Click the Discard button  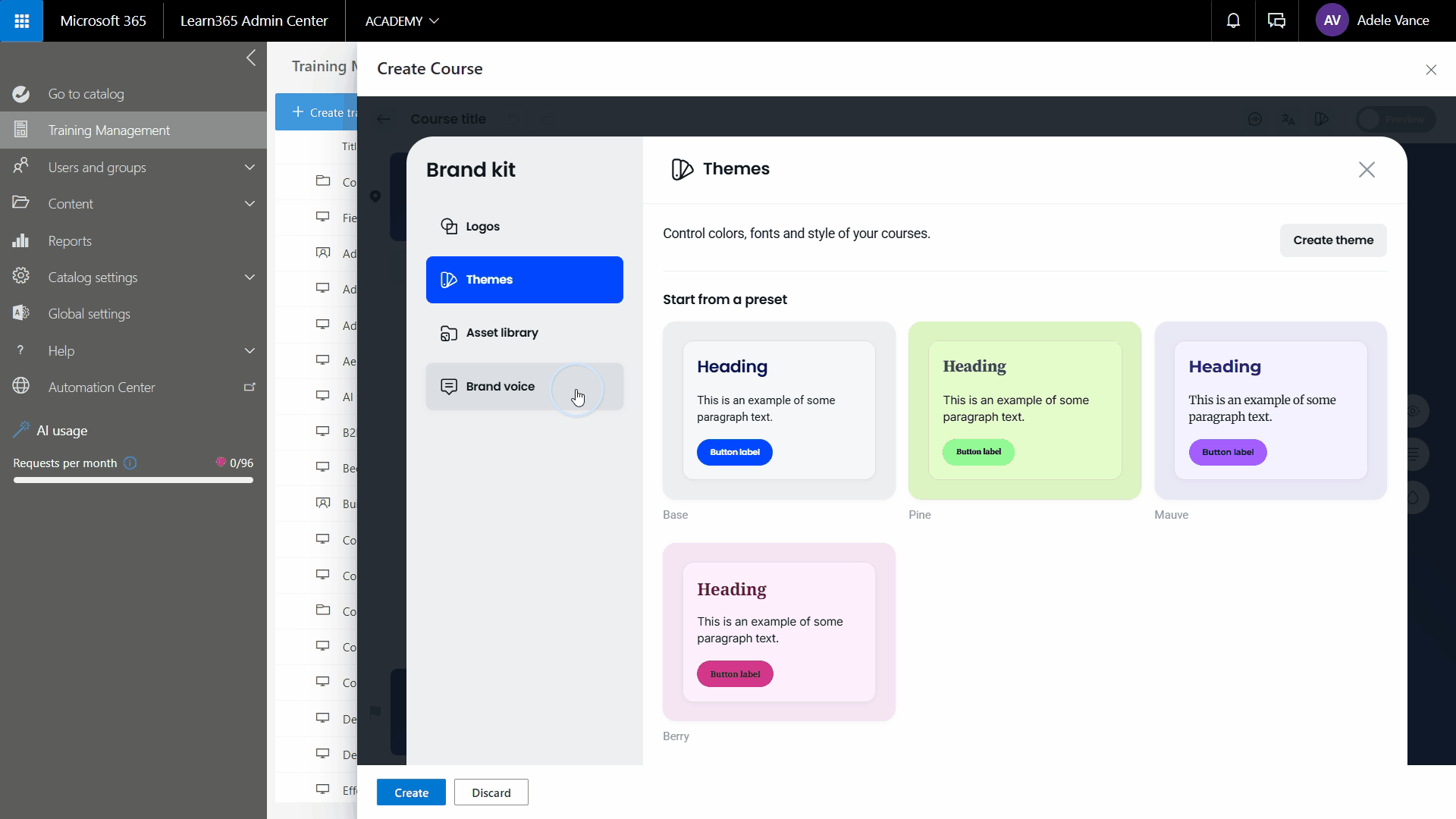click(491, 792)
